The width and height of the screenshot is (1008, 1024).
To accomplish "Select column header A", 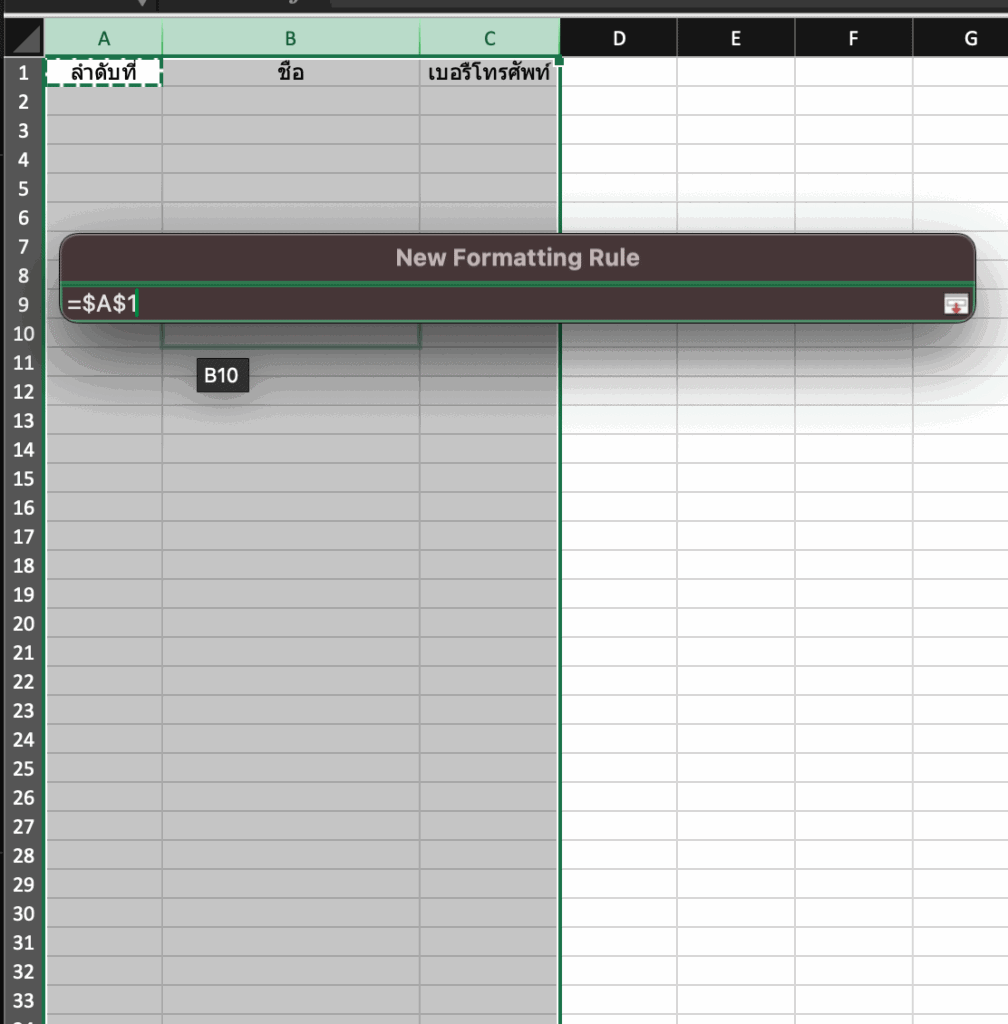I will tap(103, 37).
